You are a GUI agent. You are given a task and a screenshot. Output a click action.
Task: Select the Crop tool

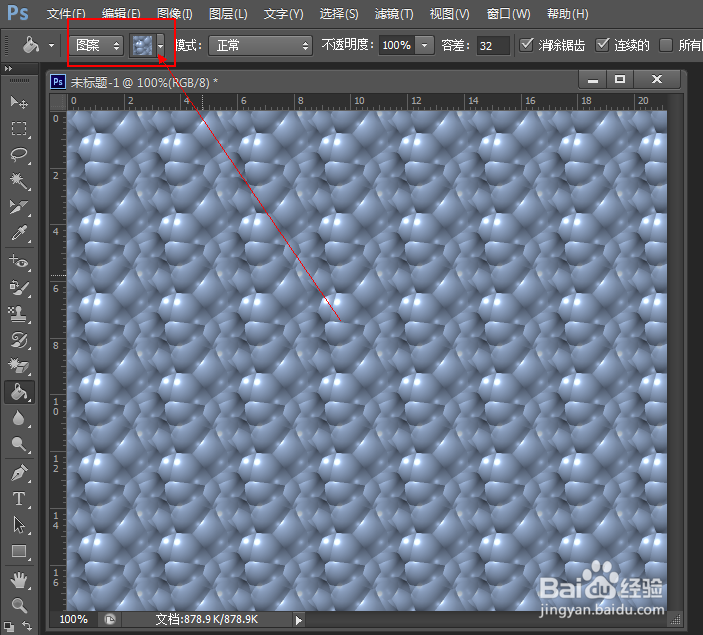(x=19, y=207)
